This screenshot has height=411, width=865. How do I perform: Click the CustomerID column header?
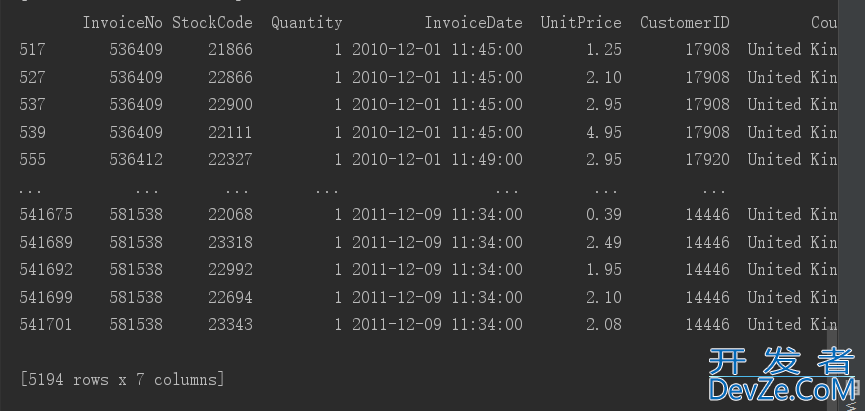click(x=685, y=22)
